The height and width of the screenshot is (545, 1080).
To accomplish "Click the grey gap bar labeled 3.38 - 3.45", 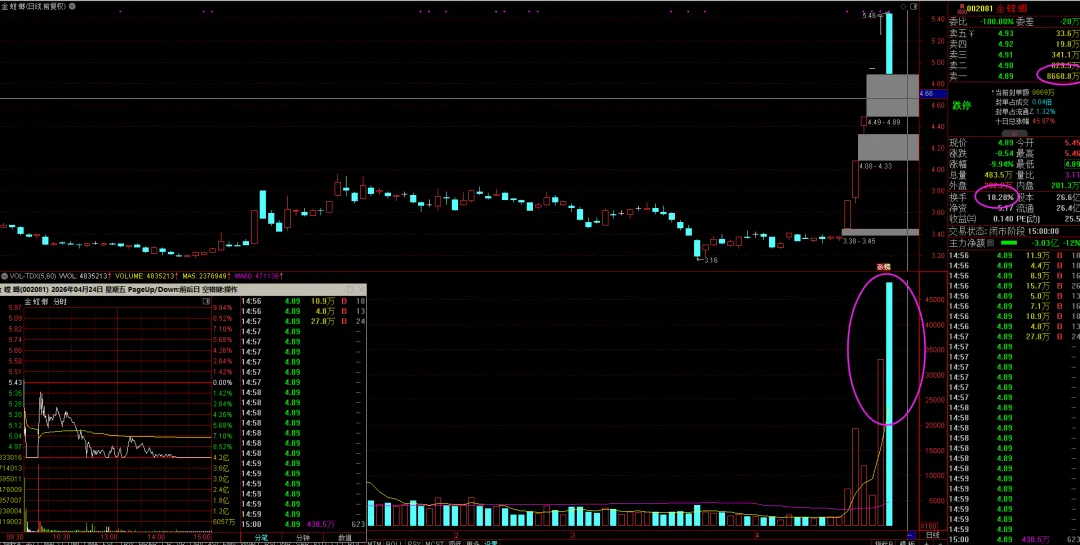I will coord(880,232).
